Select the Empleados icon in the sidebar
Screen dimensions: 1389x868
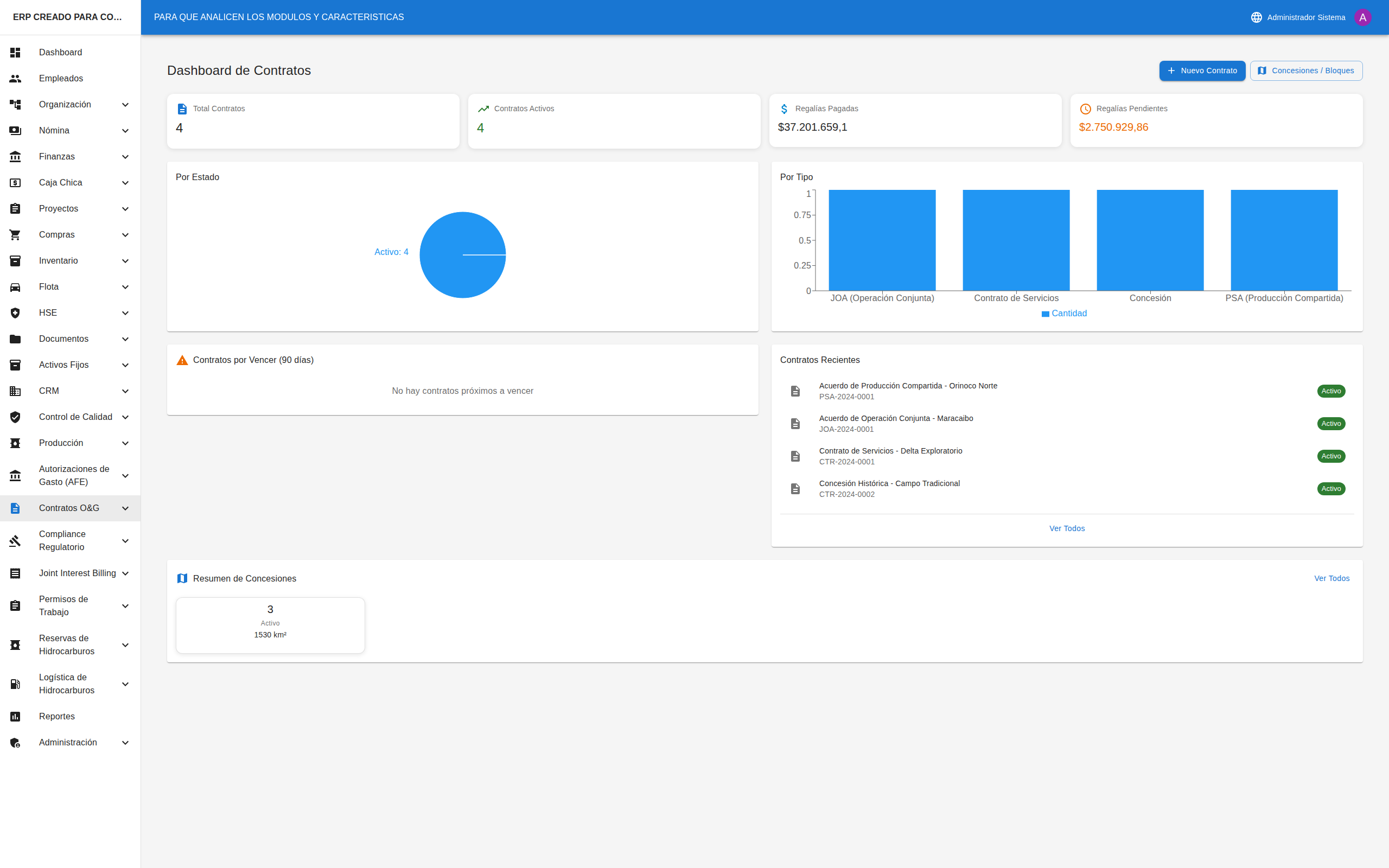pos(15,78)
